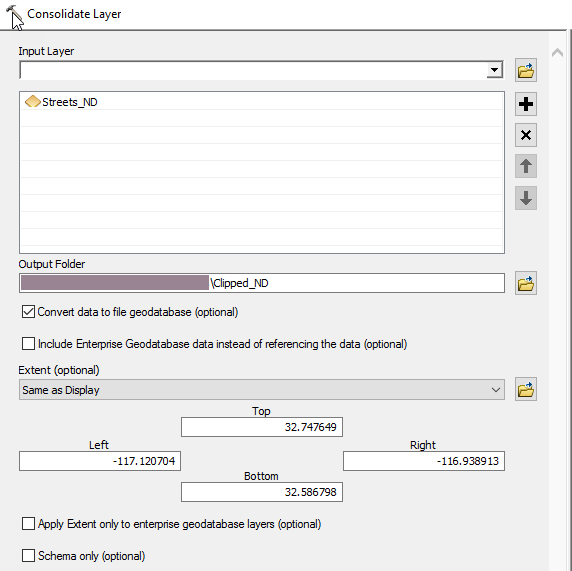Uncheck Convert data to file geodatabase

(x=28, y=312)
